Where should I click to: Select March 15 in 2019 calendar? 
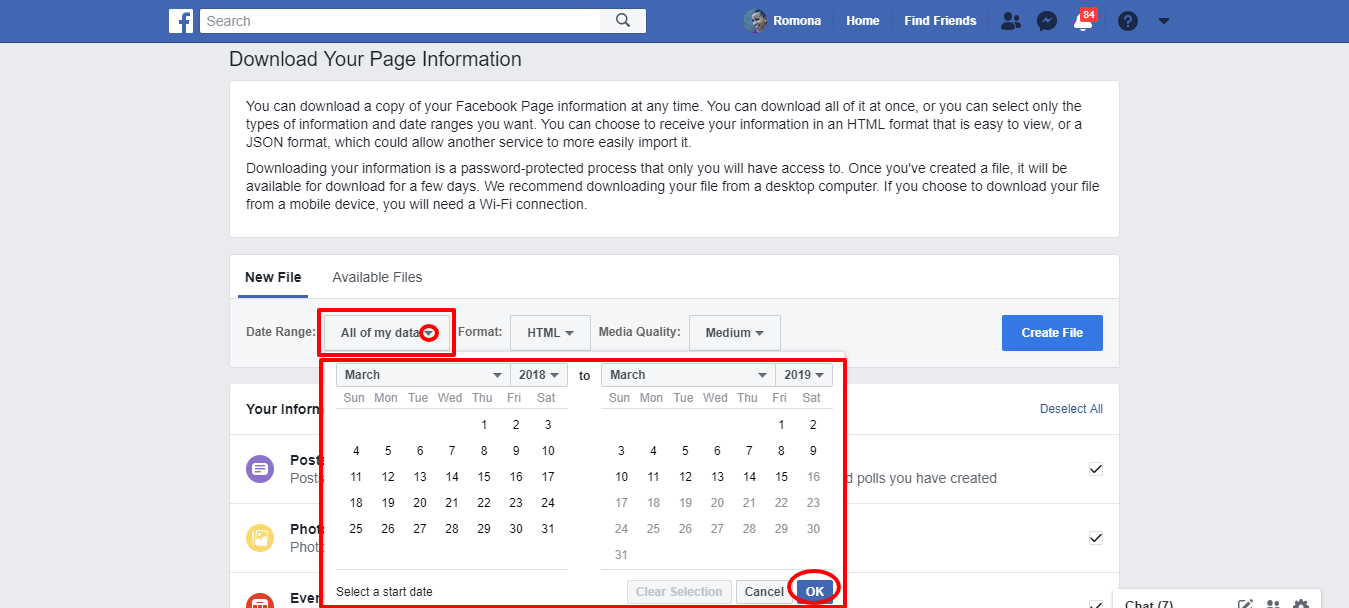tap(781, 477)
